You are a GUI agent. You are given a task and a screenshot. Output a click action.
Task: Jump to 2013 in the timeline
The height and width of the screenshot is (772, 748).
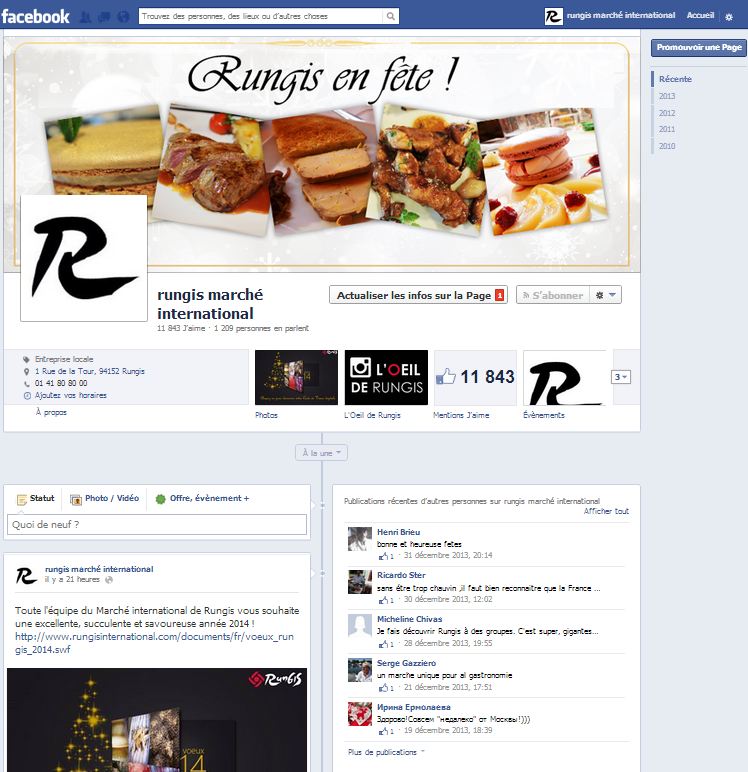pos(667,96)
